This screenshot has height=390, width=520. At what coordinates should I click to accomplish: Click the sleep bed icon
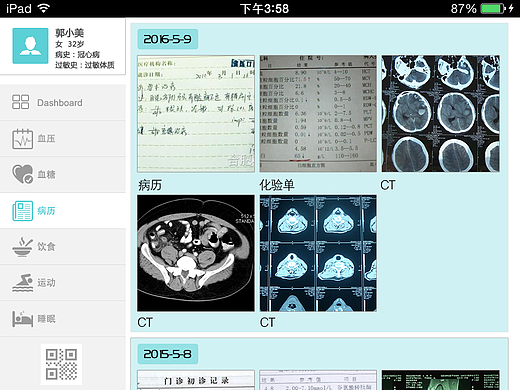tap(22, 319)
